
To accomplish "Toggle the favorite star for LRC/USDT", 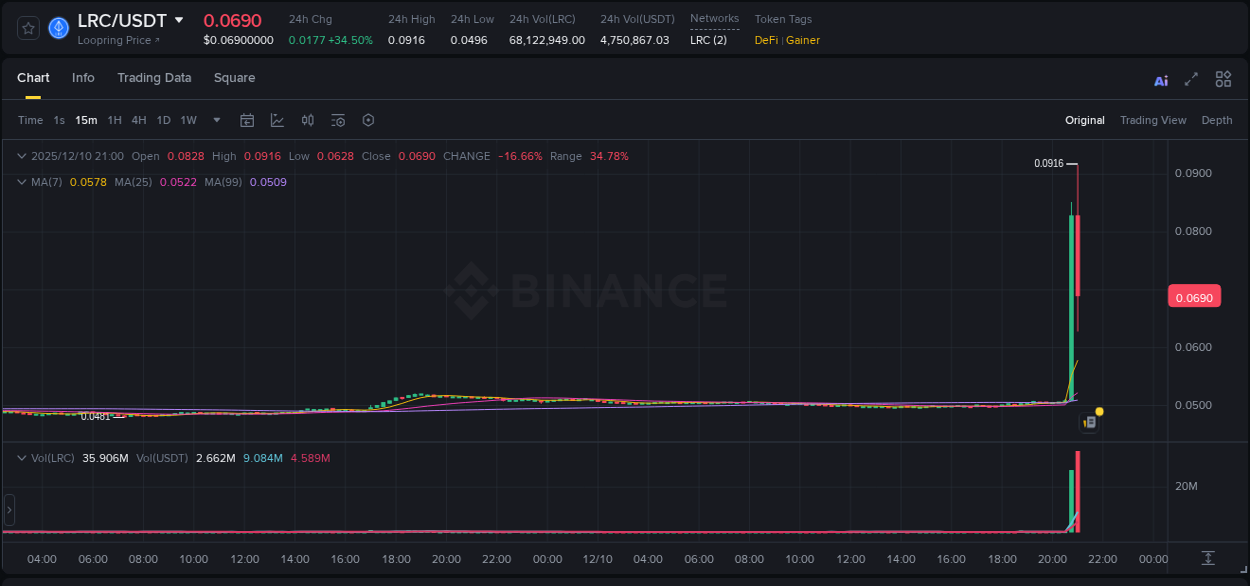I will tap(27, 27).
